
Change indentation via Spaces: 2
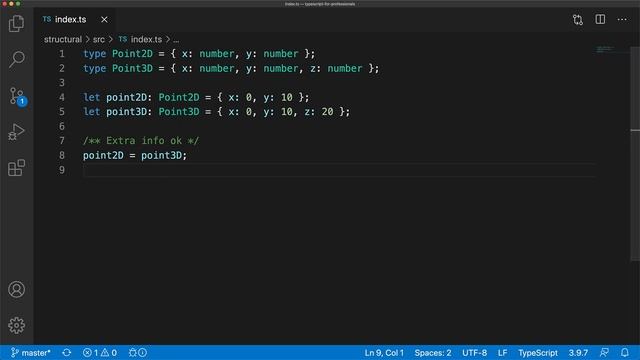click(433, 353)
